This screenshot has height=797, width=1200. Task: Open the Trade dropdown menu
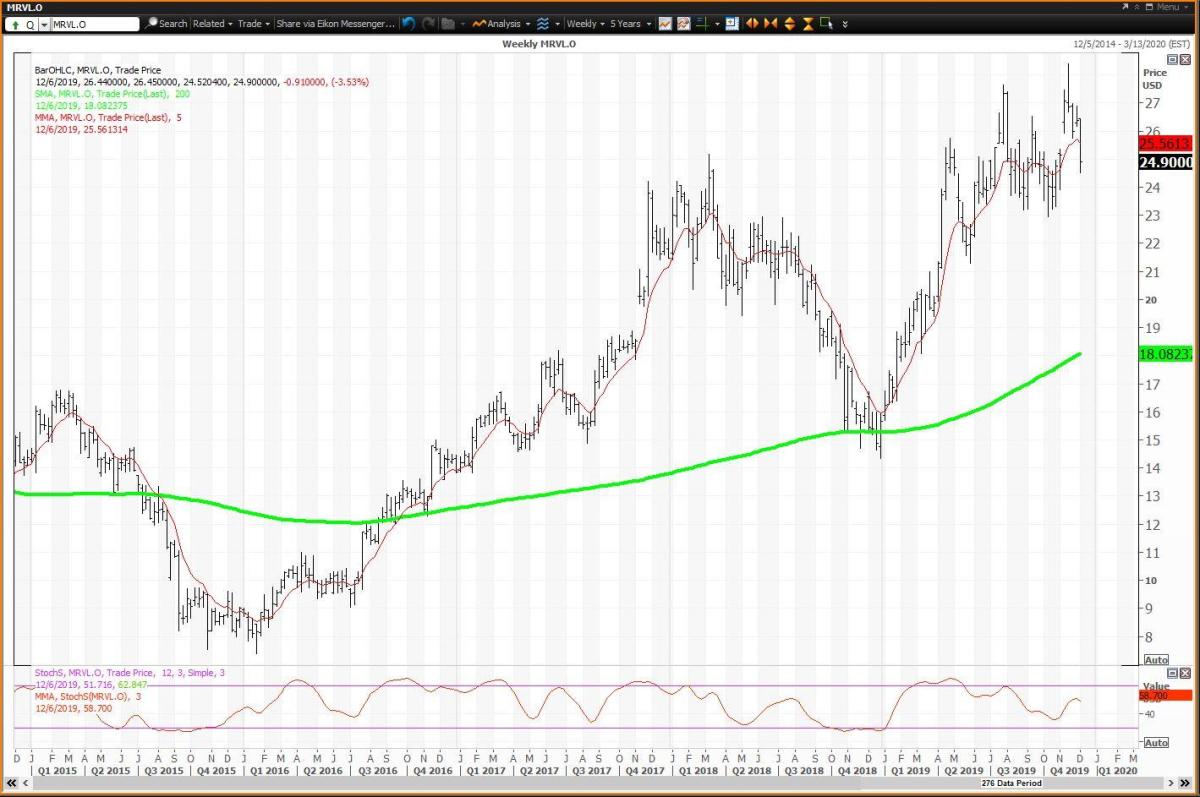(x=254, y=23)
